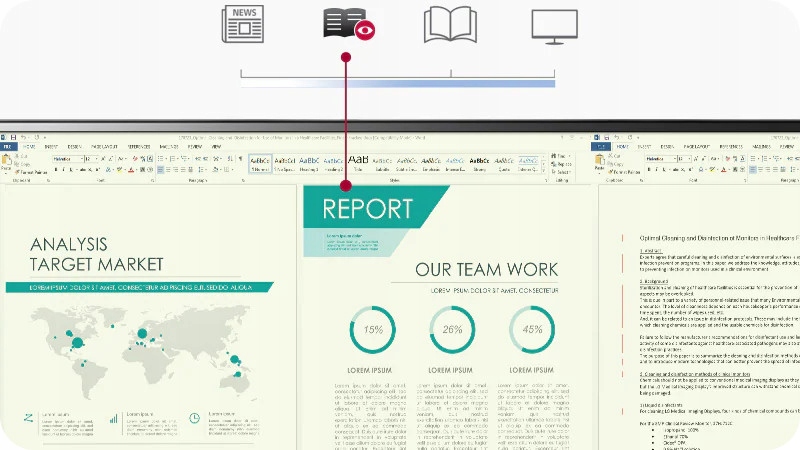Switch to REFERENCES tab, left window
800x450 pixels.
(x=139, y=147)
